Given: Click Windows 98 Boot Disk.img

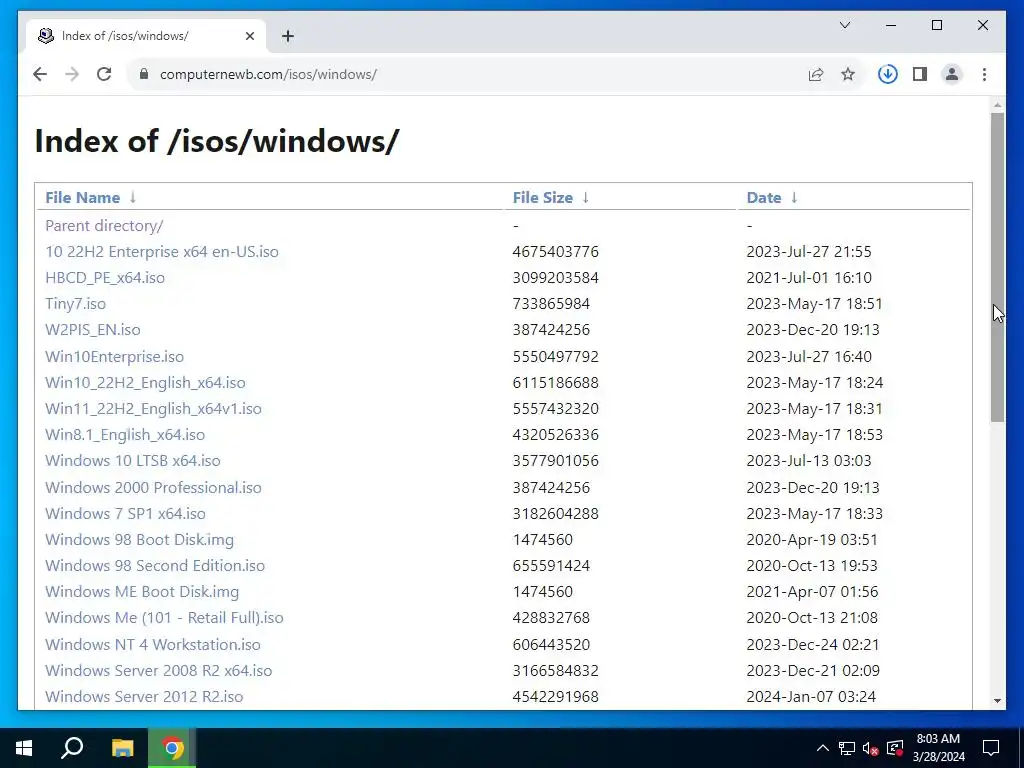Looking at the screenshot, I should (139, 540).
